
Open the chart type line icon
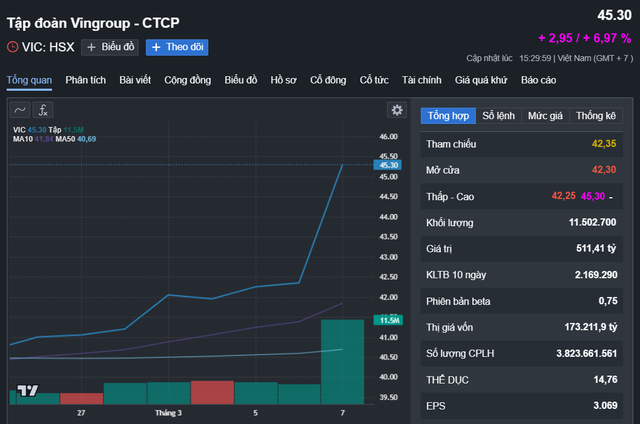click(20, 110)
